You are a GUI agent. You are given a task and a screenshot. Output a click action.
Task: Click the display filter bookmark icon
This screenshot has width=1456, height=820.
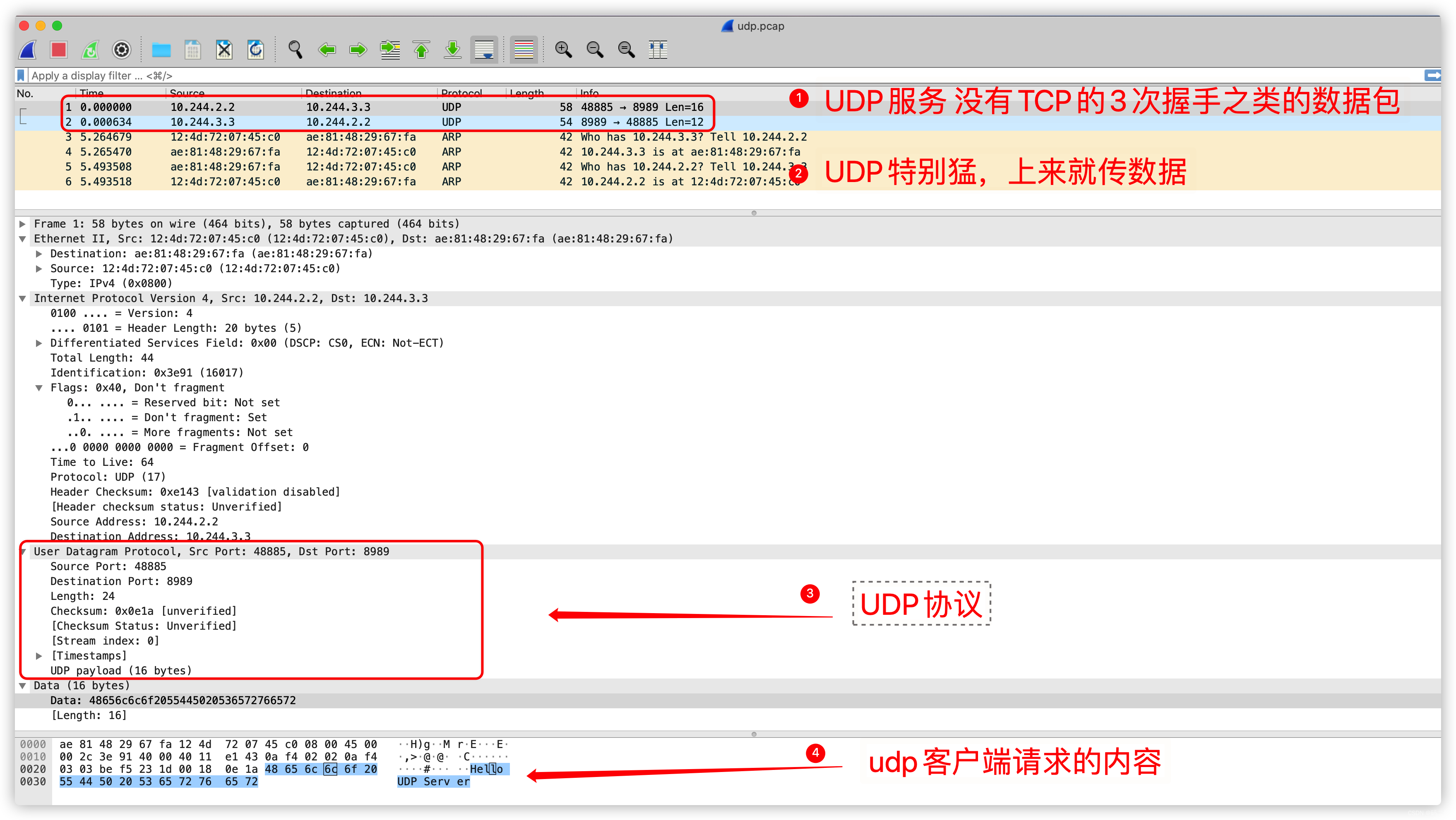[21, 76]
